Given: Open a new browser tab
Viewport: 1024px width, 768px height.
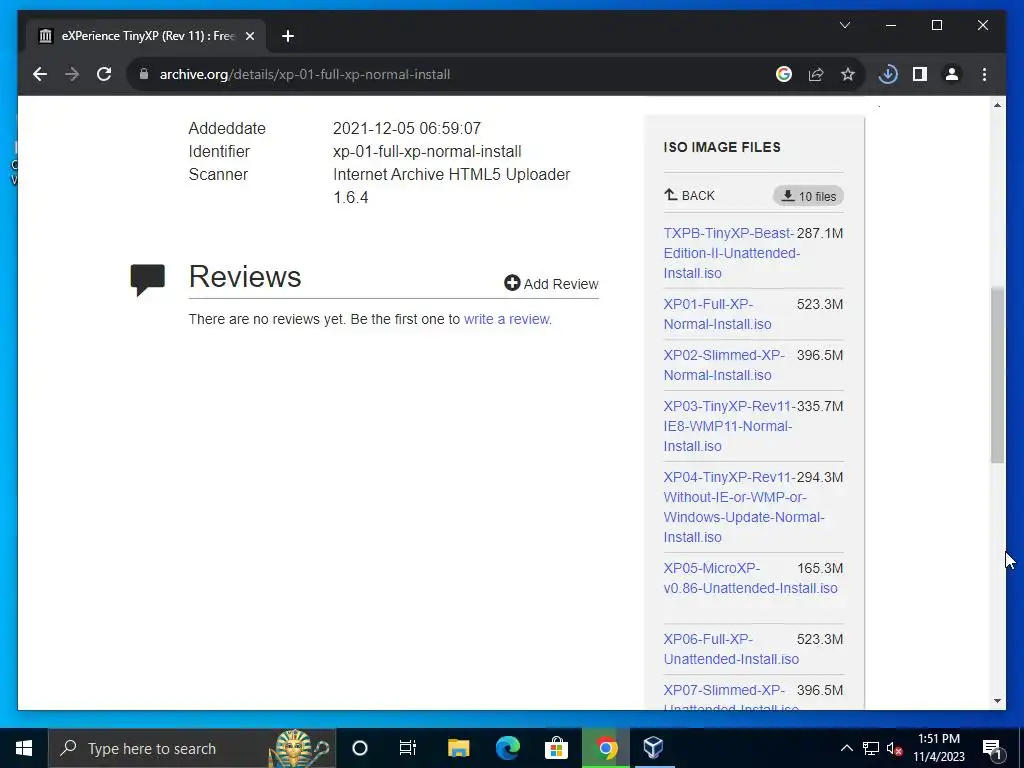Looking at the screenshot, I should tap(287, 36).
